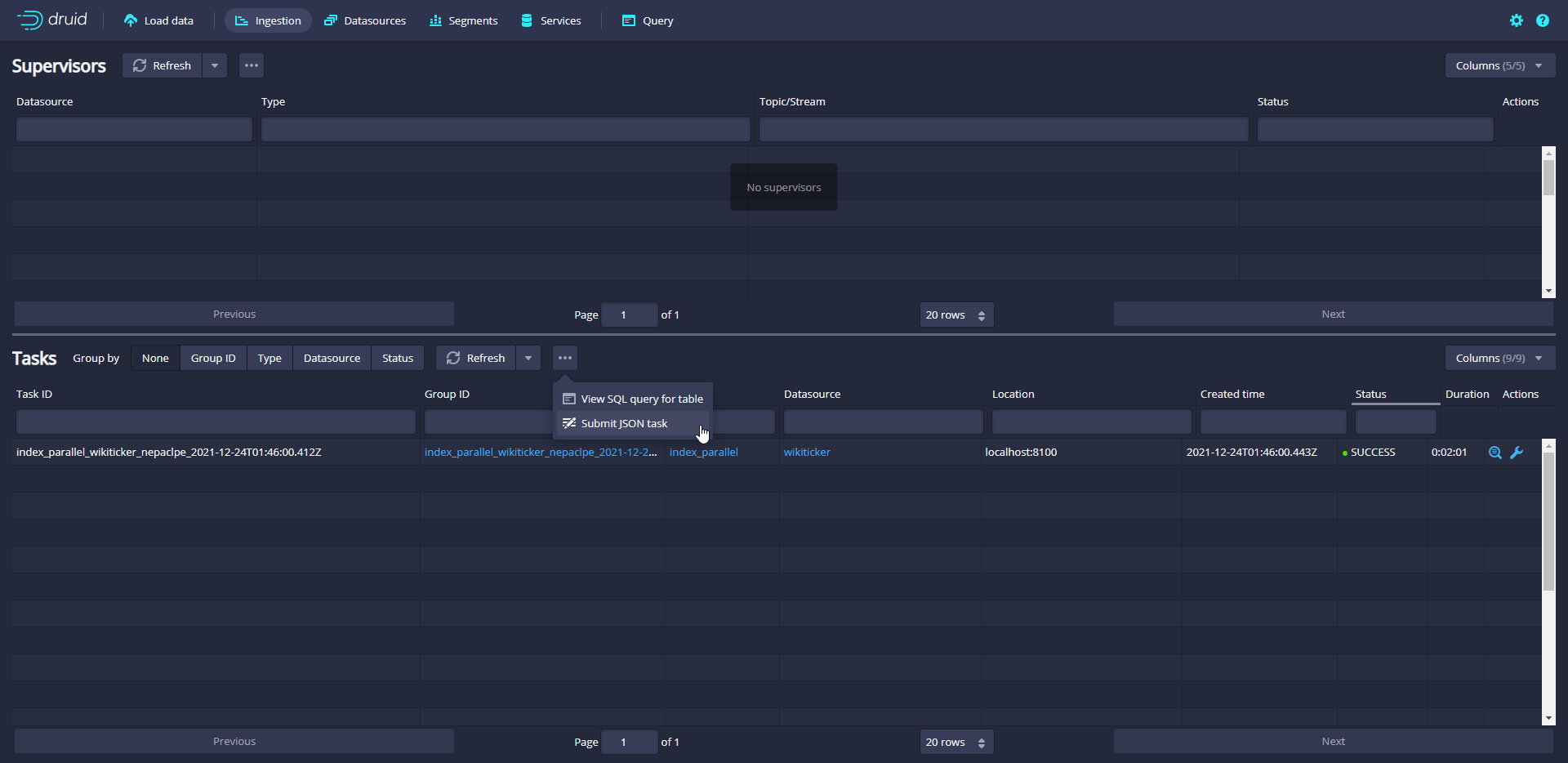The width and height of the screenshot is (1568, 763).
Task: Select View SQL query for table
Action: pyautogui.click(x=633, y=399)
